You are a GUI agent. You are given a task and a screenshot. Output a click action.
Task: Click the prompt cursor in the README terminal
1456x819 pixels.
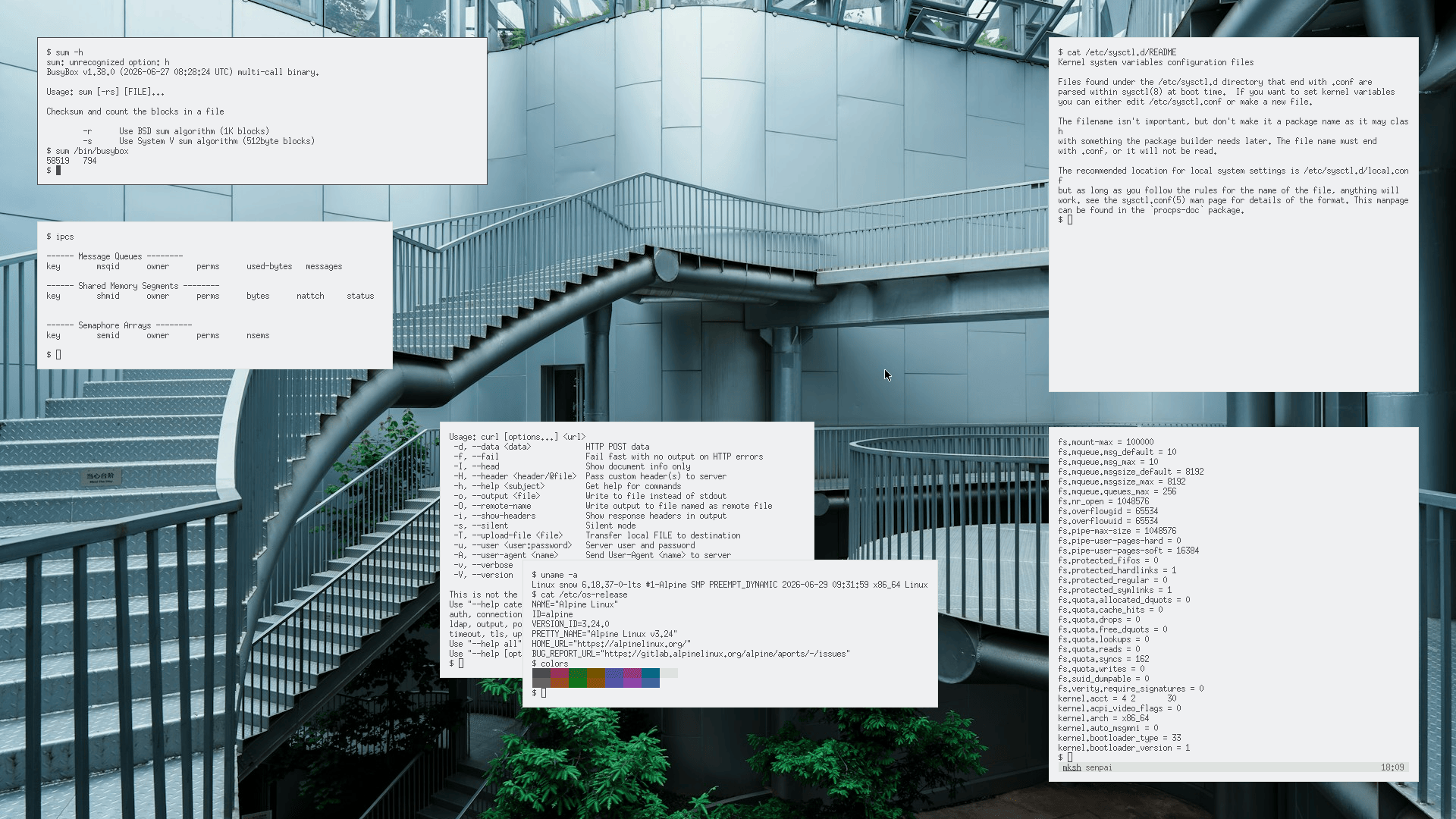1070,220
